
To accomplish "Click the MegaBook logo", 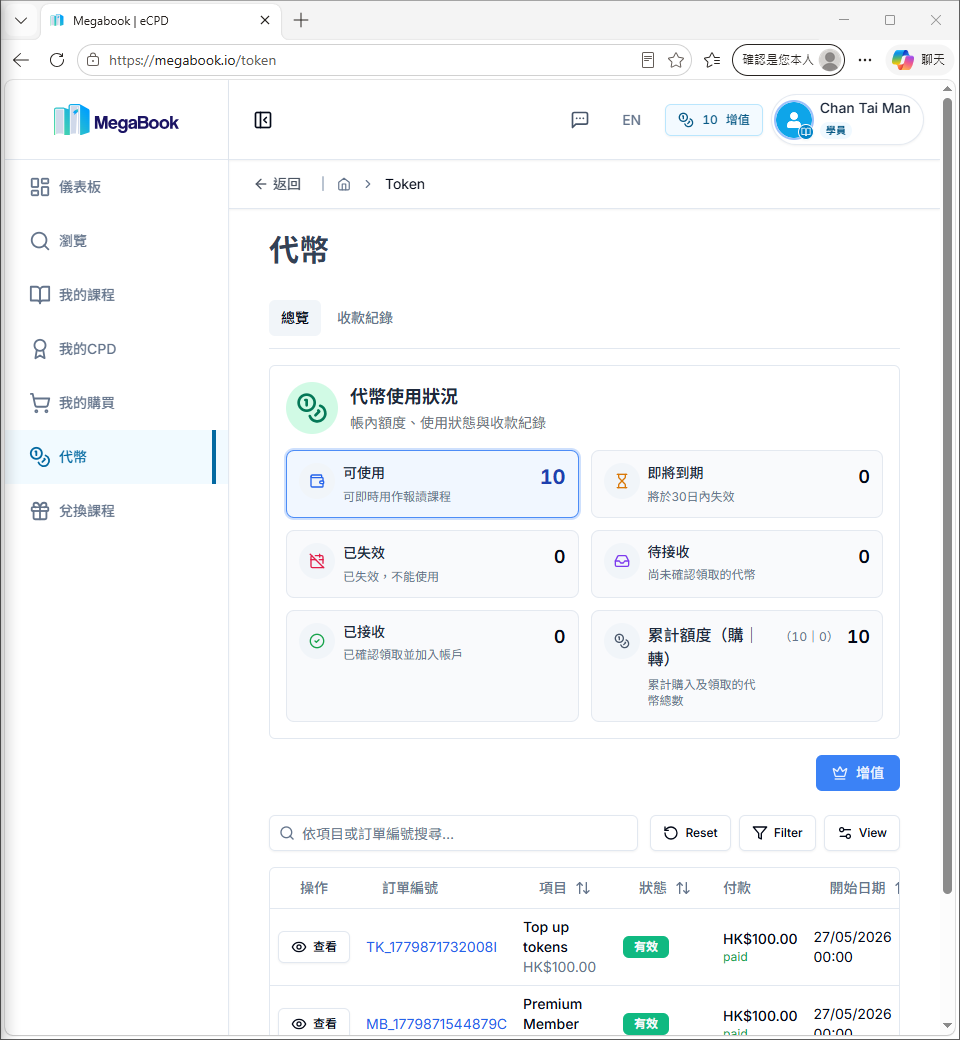I will (116, 120).
